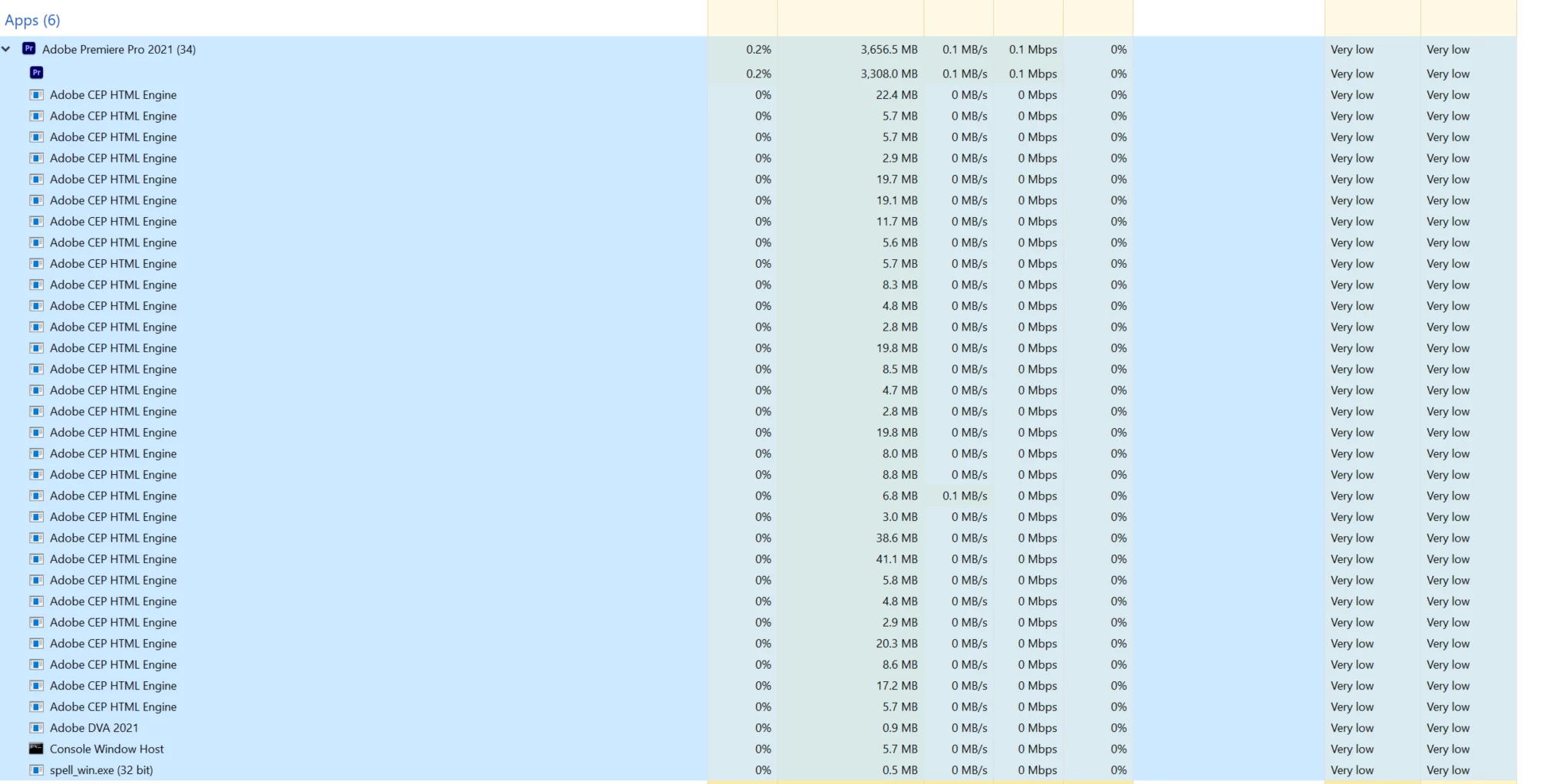Click the 3,656.5 MB memory value
Image resolution: width=1554 pixels, height=784 pixels.
[x=889, y=49]
